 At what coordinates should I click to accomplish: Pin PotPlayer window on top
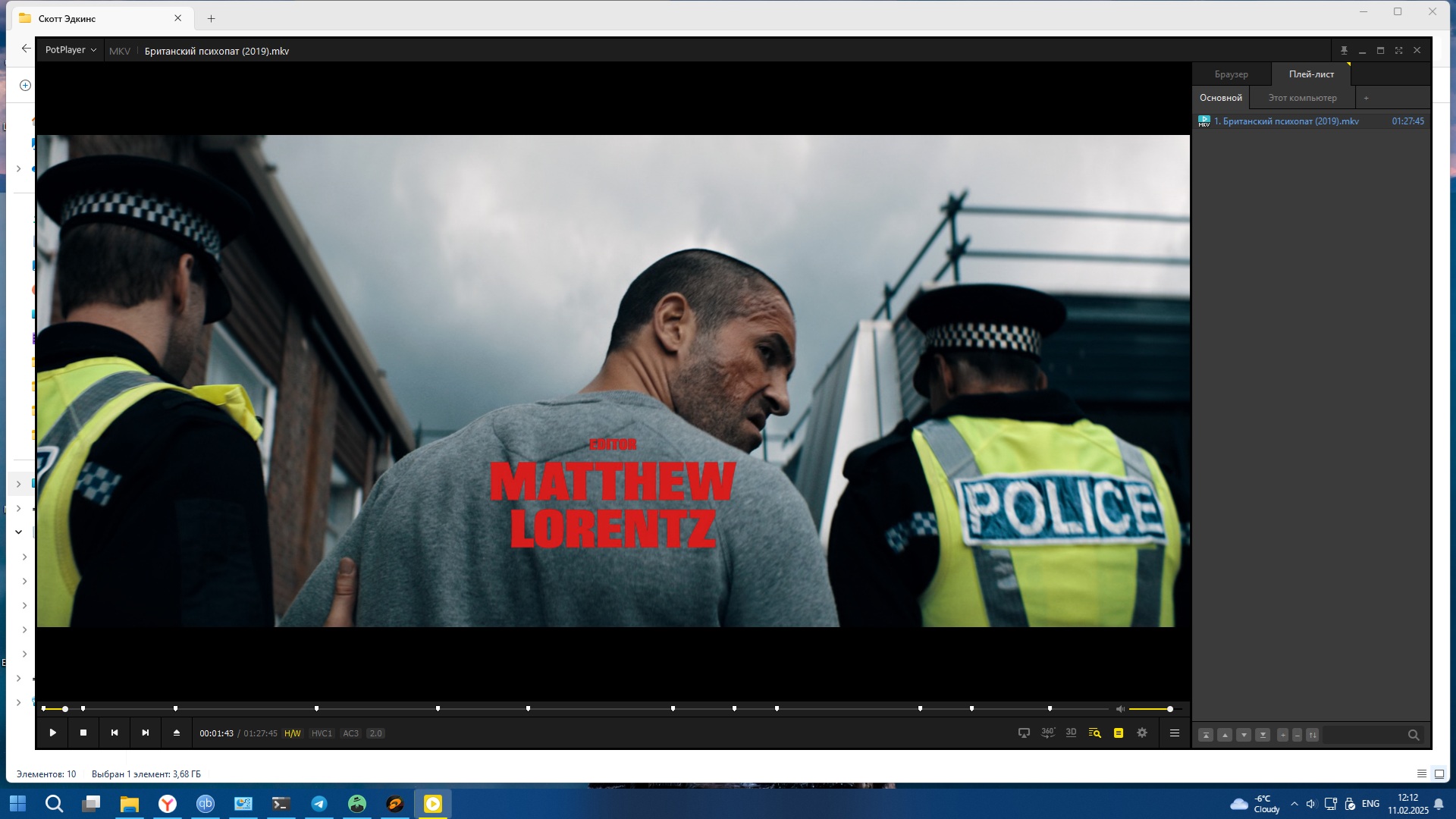pyautogui.click(x=1344, y=51)
